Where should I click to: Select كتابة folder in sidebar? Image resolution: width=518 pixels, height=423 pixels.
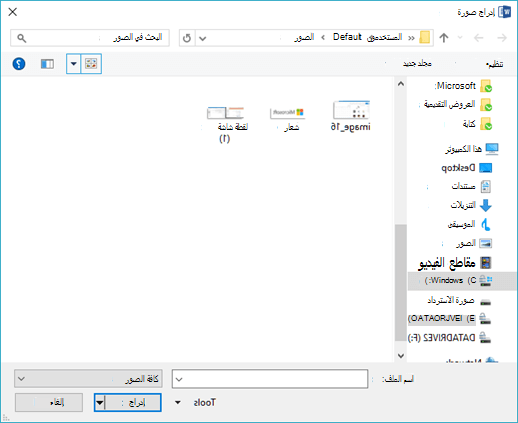(477, 124)
